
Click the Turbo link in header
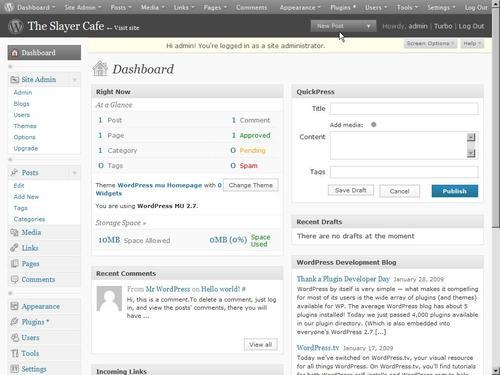click(443, 26)
